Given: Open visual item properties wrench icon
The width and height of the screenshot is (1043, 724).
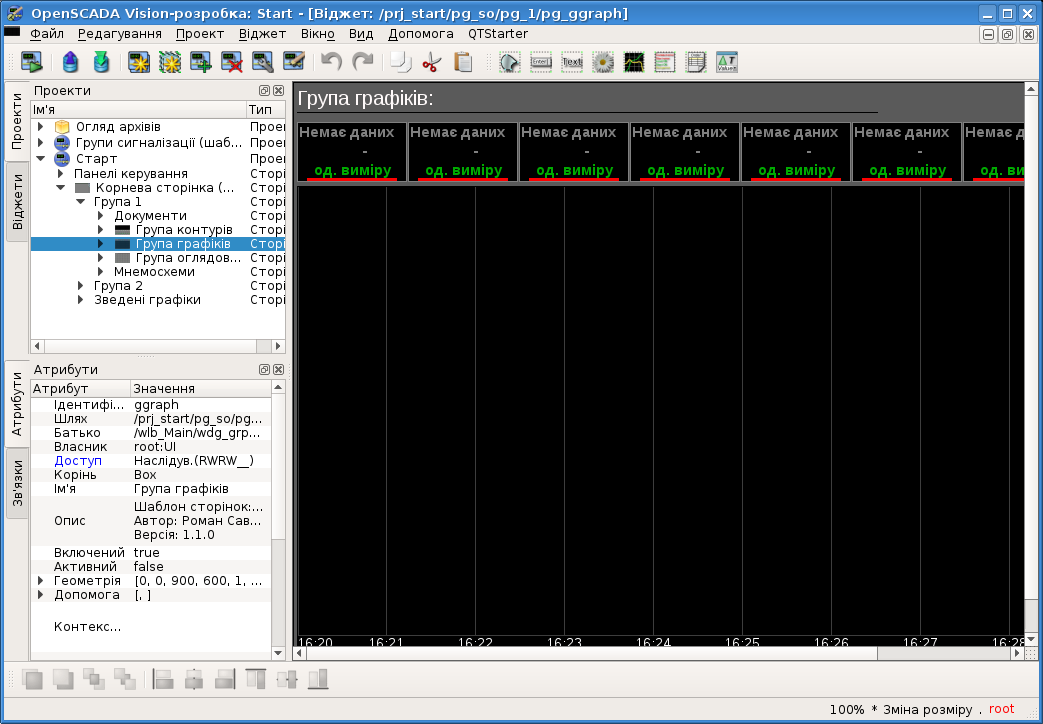Looking at the screenshot, I should 263,62.
